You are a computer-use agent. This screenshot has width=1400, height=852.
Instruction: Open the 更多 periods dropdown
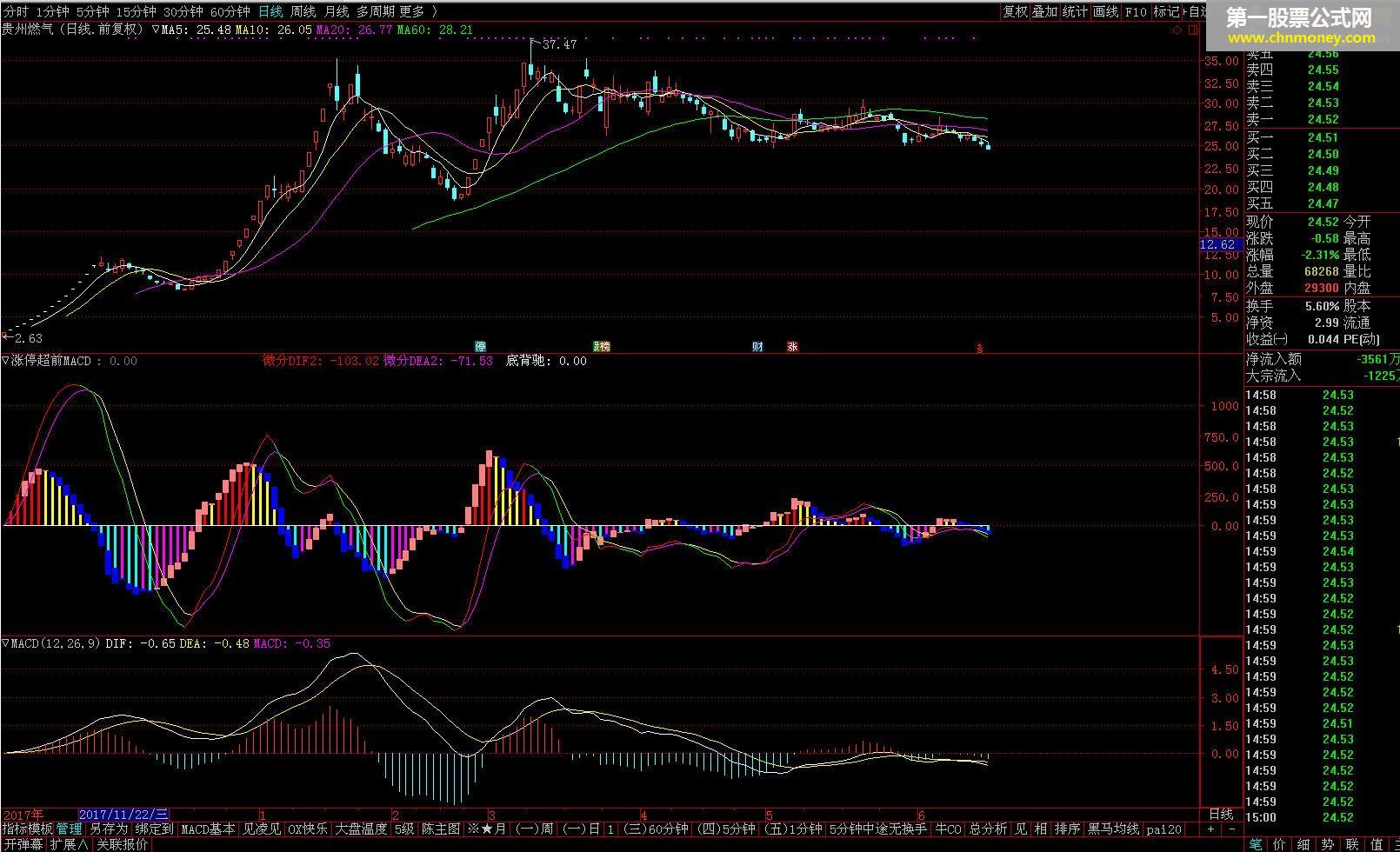coord(417,12)
